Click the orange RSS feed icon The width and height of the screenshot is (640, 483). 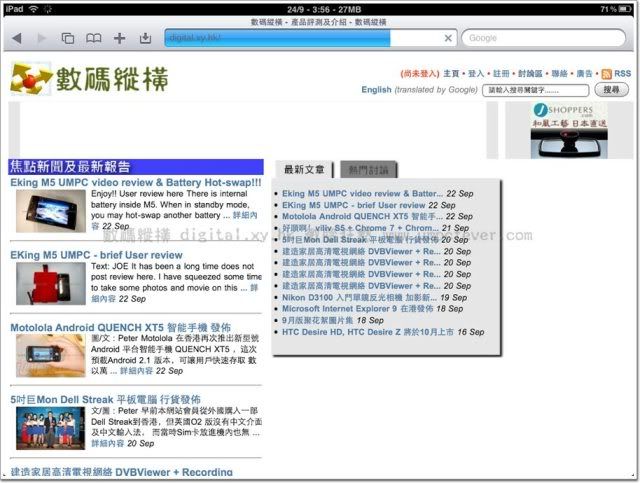point(606,74)
